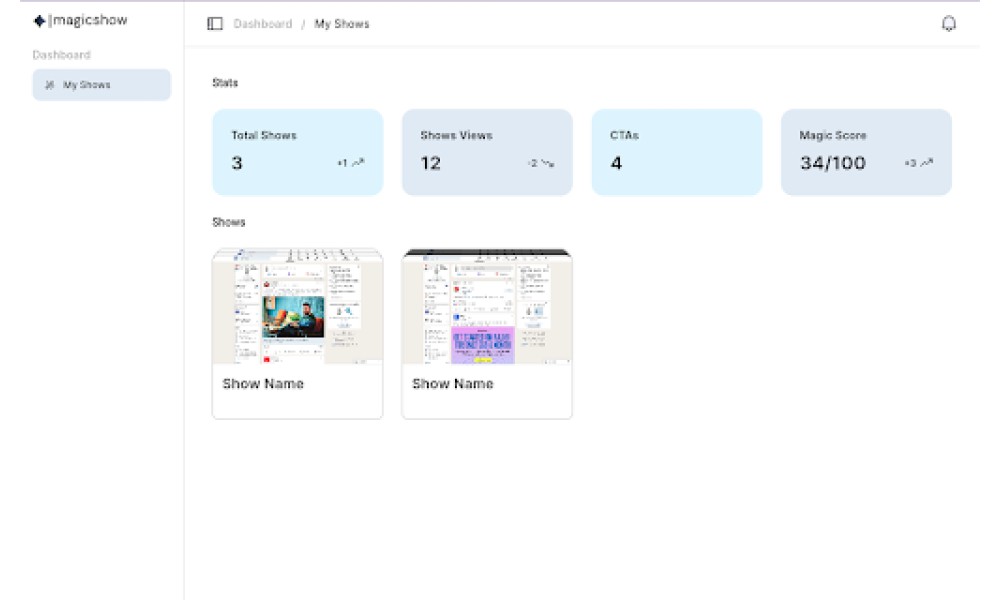Open the Shows Views stat card
The image size is (1000, 600).
pyautogui.click(x=487, y=152)
